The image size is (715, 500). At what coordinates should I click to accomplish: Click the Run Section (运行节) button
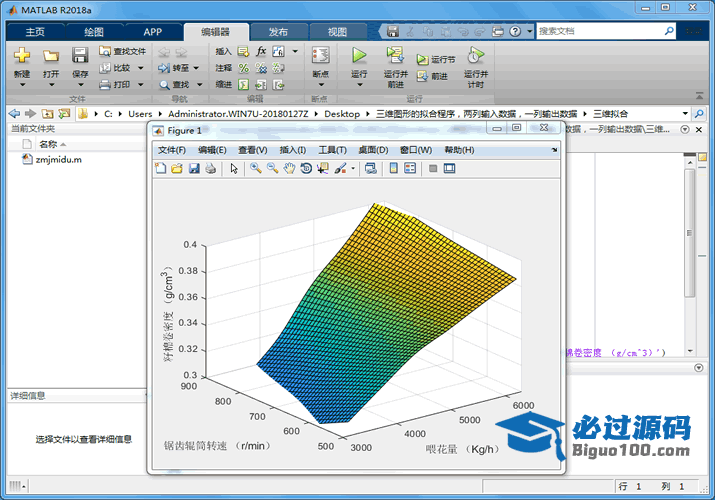point(436,59)
